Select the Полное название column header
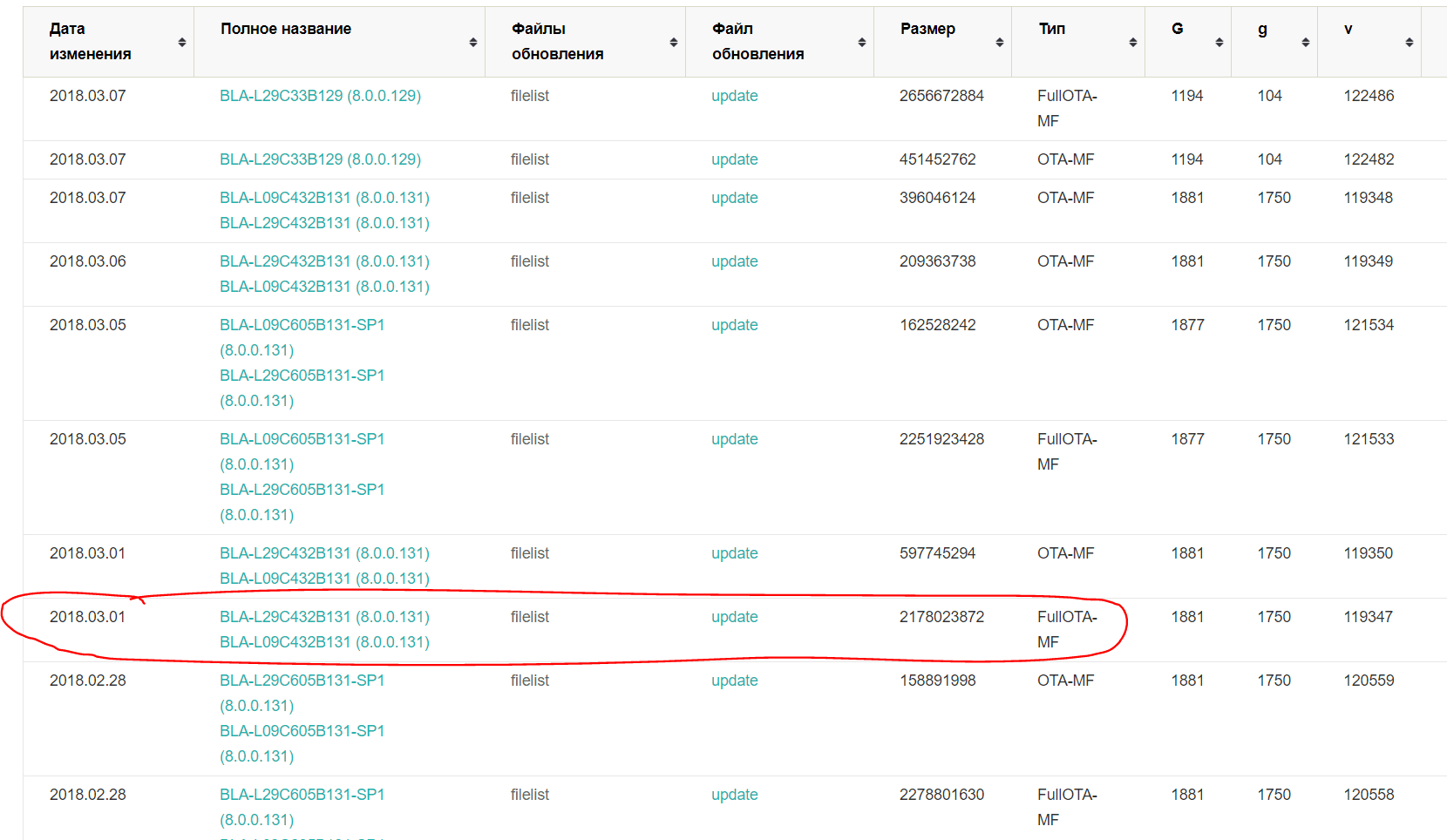 [339, 42]
